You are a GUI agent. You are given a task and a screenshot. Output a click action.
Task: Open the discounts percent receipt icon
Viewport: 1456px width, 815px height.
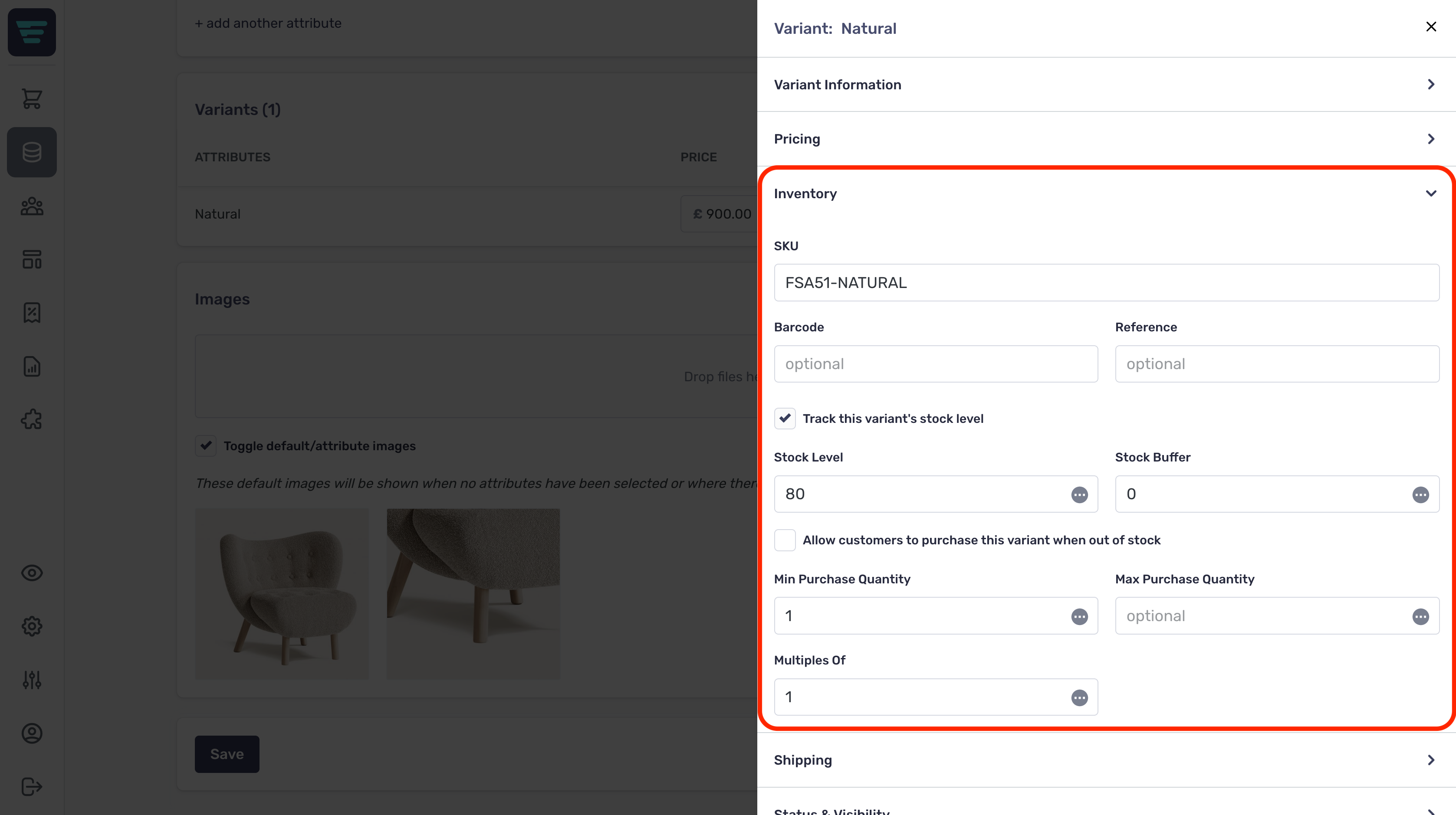32,312
